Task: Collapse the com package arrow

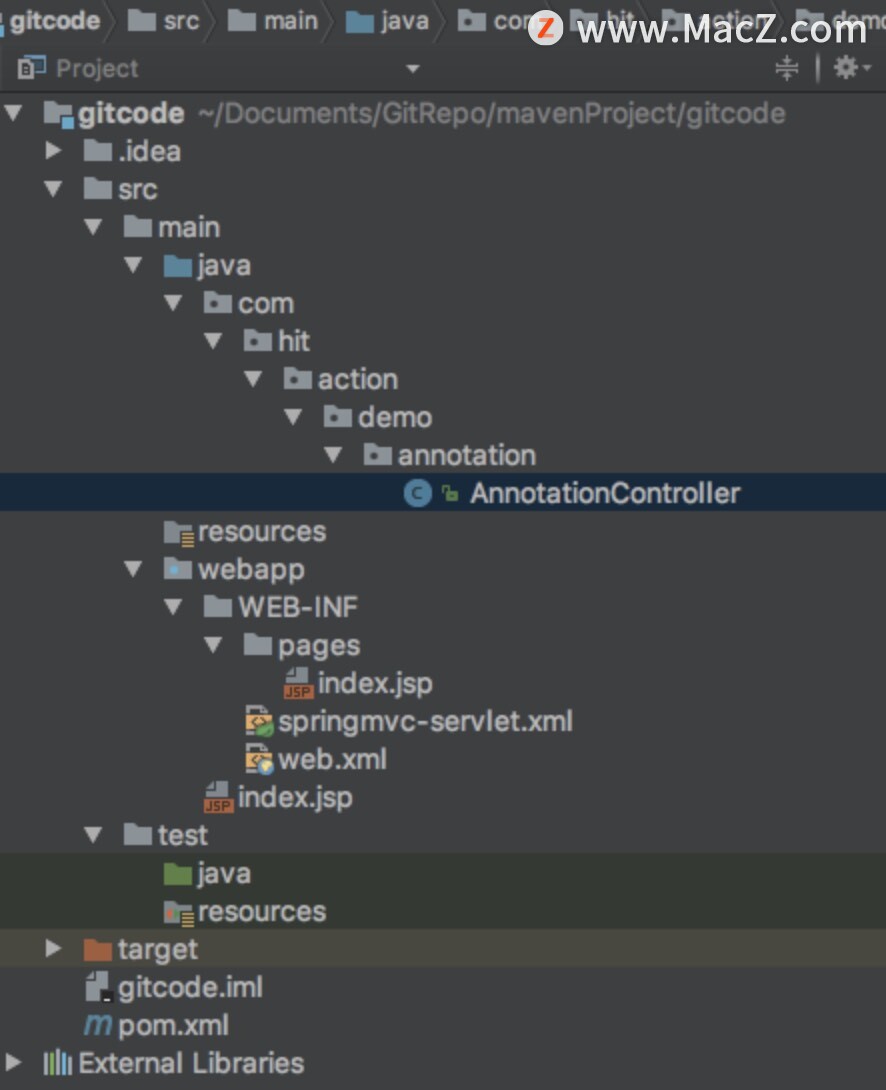Action: tap(173, 303)
